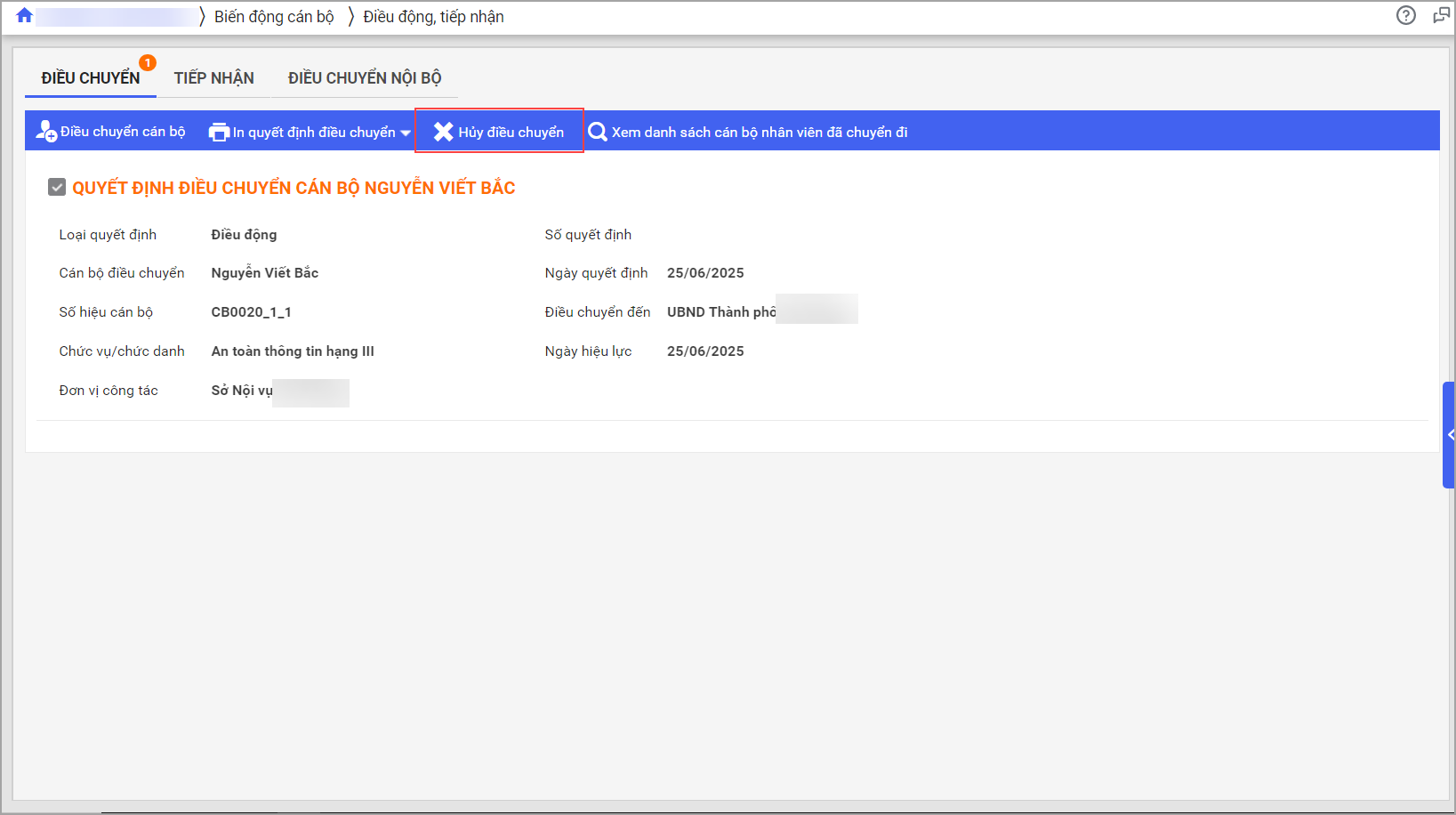The height and width of the screenshot is (815, 1456).
Task: Open the ĐIỀU CHUYỂN NỘI BỘ tab
Action: (x=365, y=78)
